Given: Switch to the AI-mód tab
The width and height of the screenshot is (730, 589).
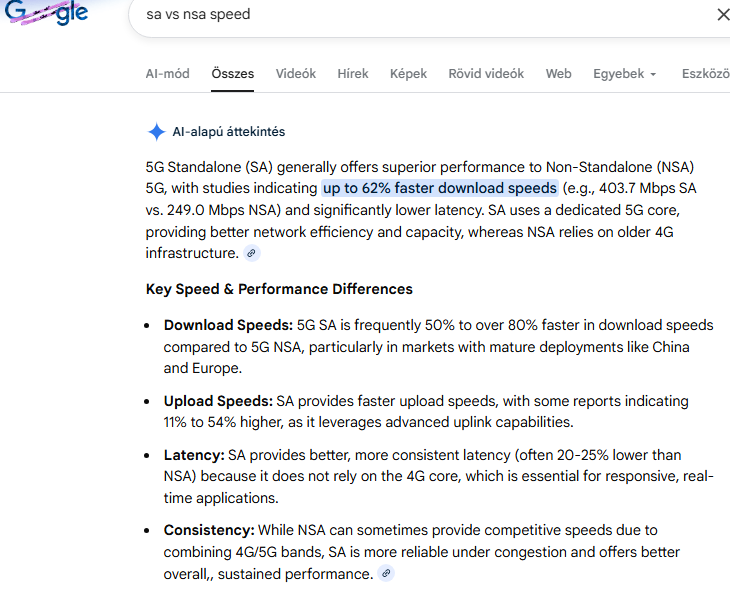Looking at the screenshot, I should coord(167,74).
